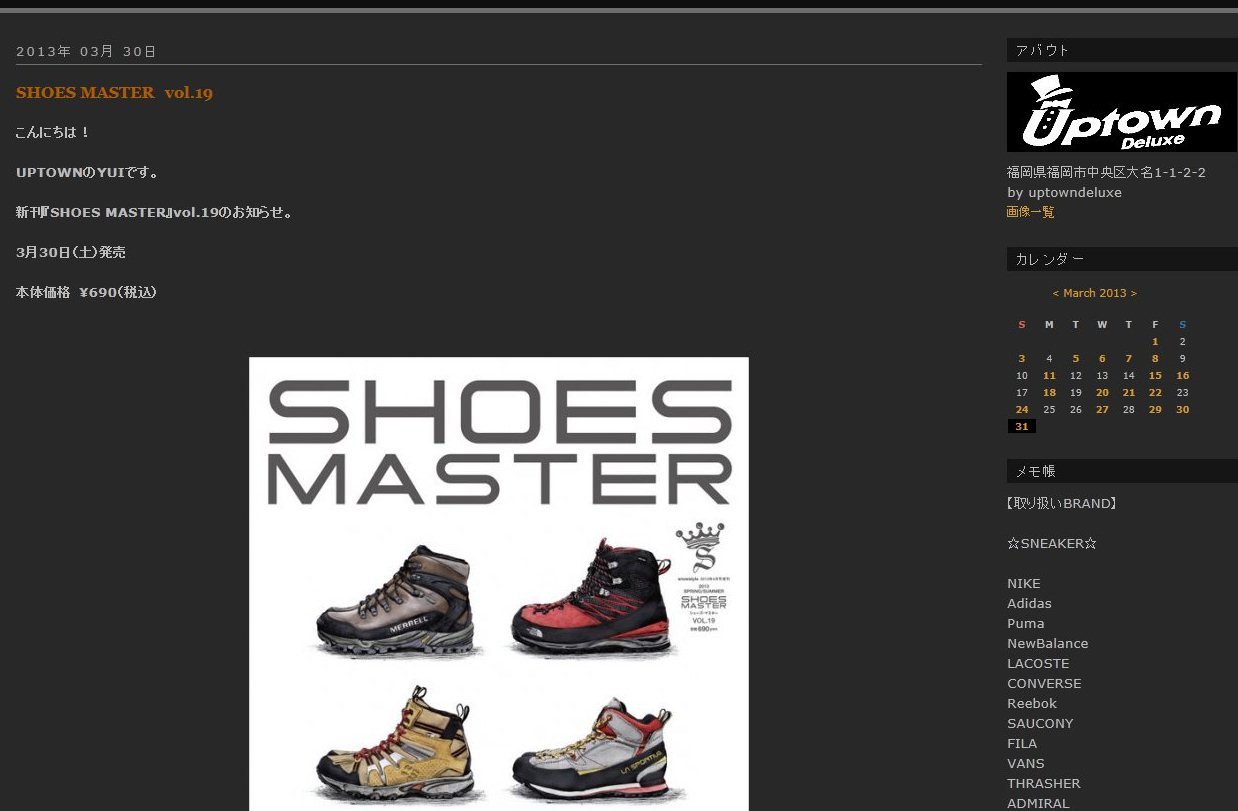Choose March 11 on the calendar
The image size is (1238, 811).
click(1049, 376)
